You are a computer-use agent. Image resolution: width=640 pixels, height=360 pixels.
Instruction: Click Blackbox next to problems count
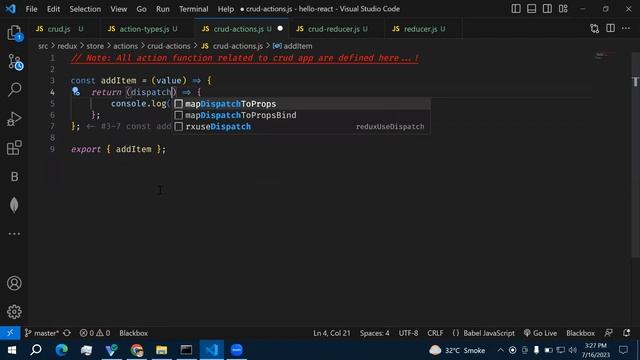tap(133, 333)
